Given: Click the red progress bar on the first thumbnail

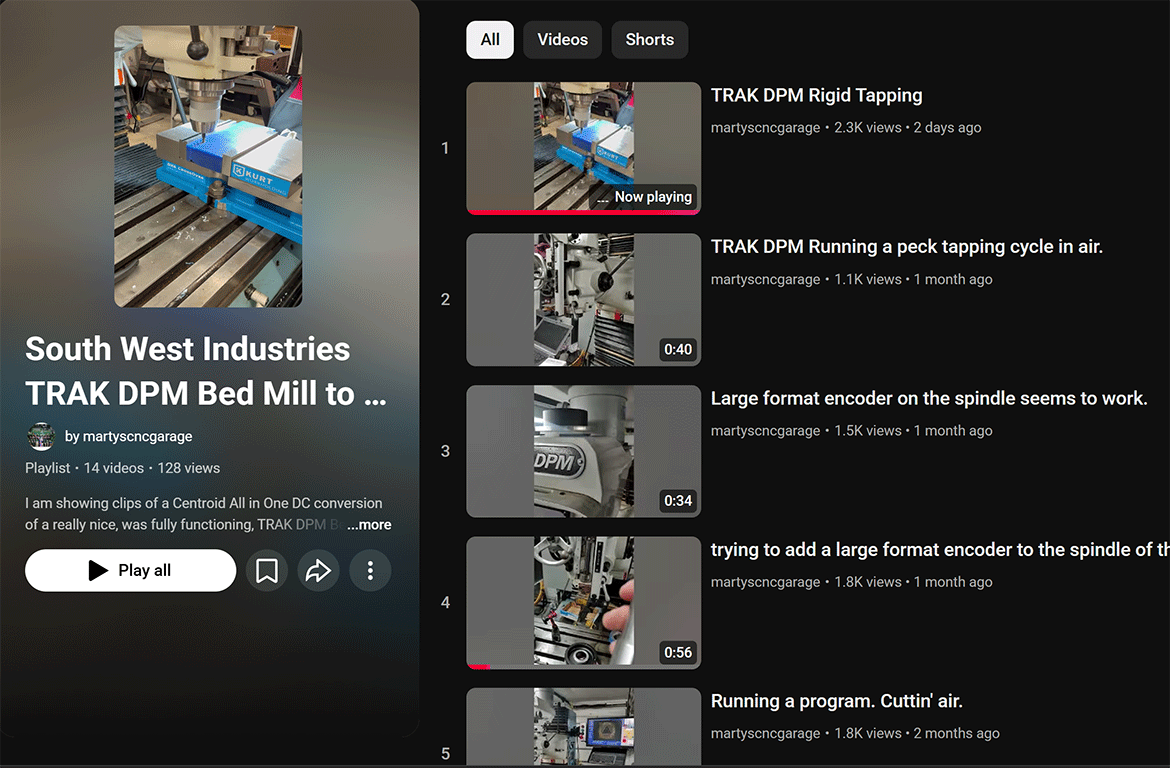Looking at the screenshot, I should click(583, 210).
